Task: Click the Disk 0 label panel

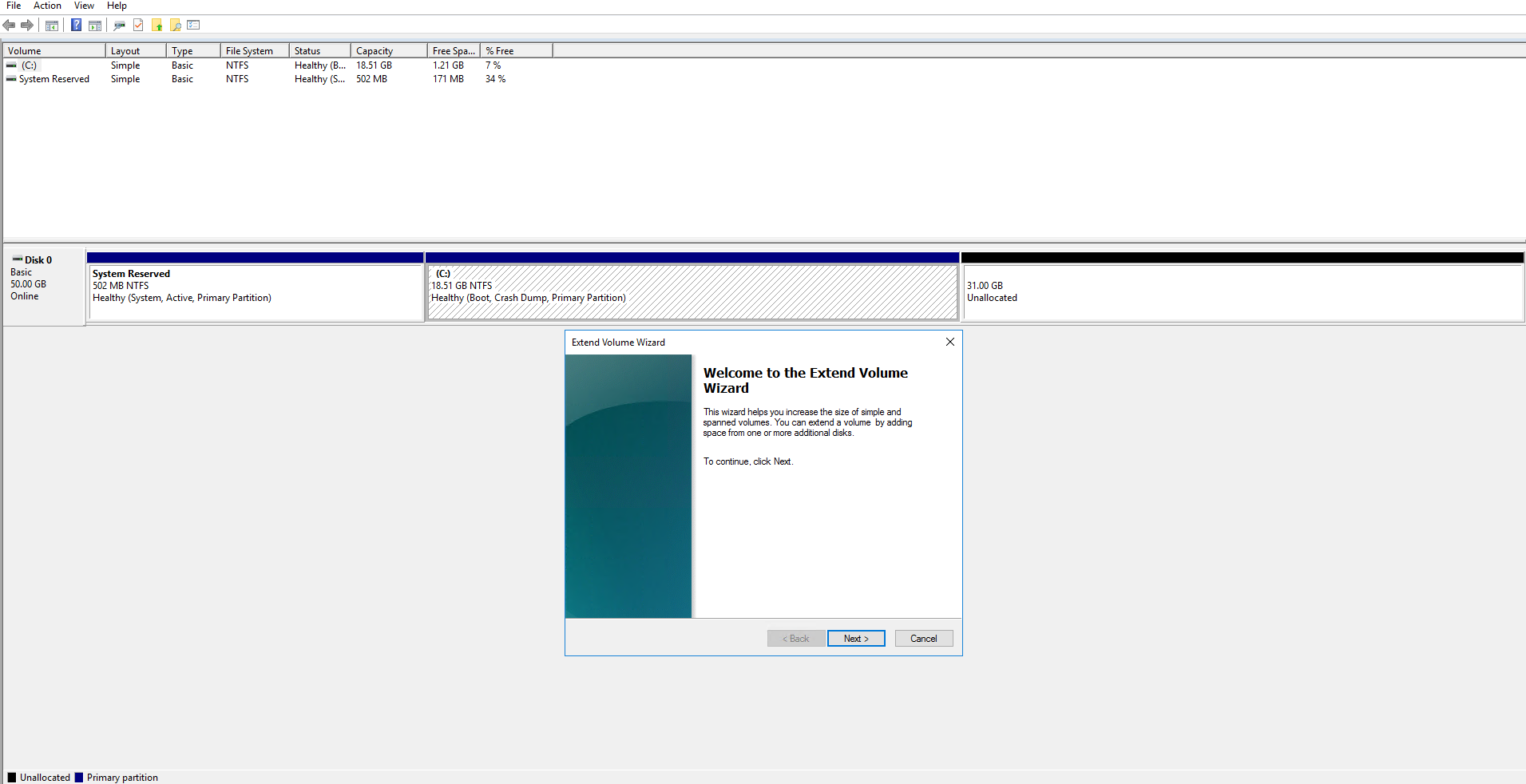Action: click(44, 286)
